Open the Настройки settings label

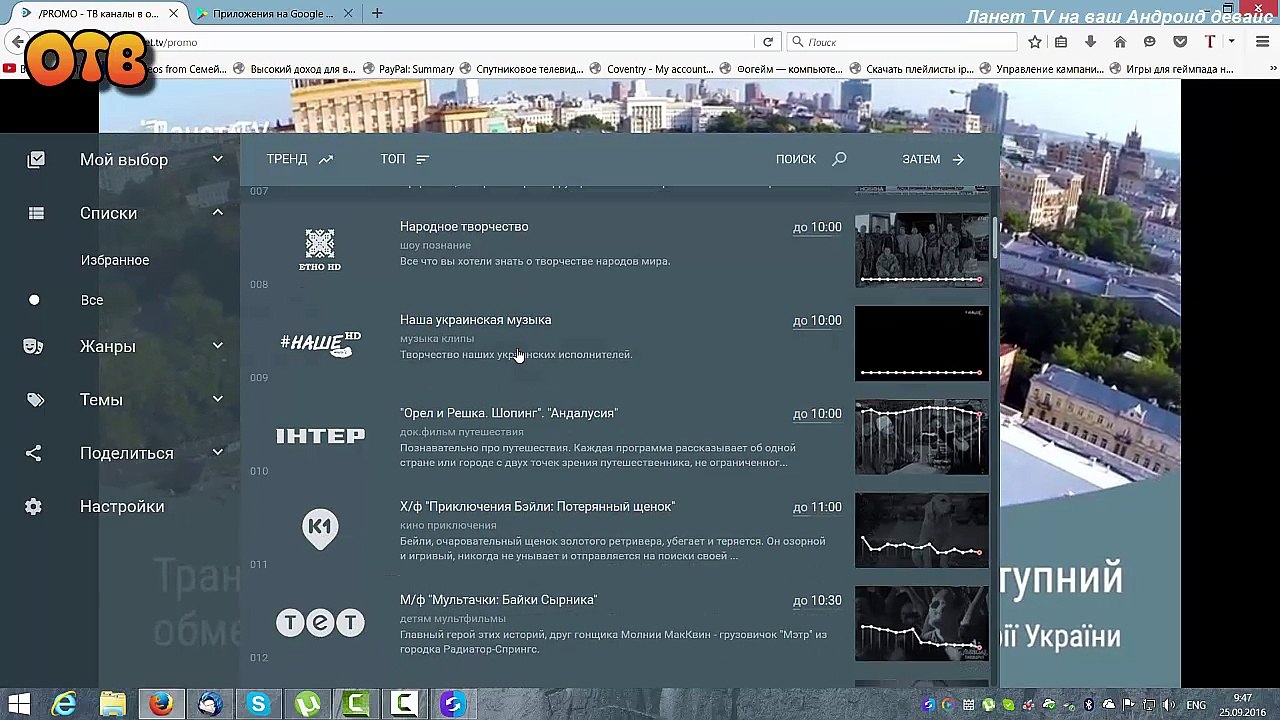pyautogui.click(x=122, y=506)
